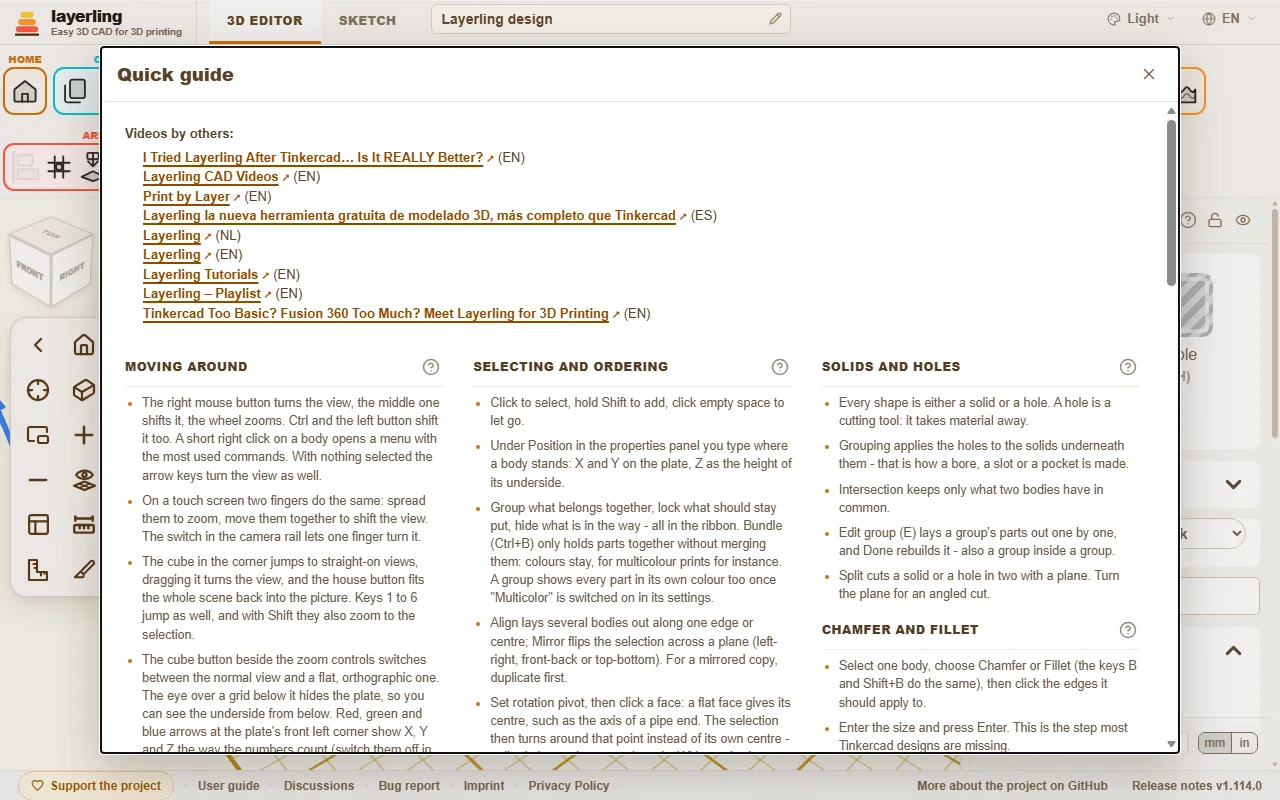Open the Layerling CAD Videos link

pyautogui.click(x=211, y=177)
